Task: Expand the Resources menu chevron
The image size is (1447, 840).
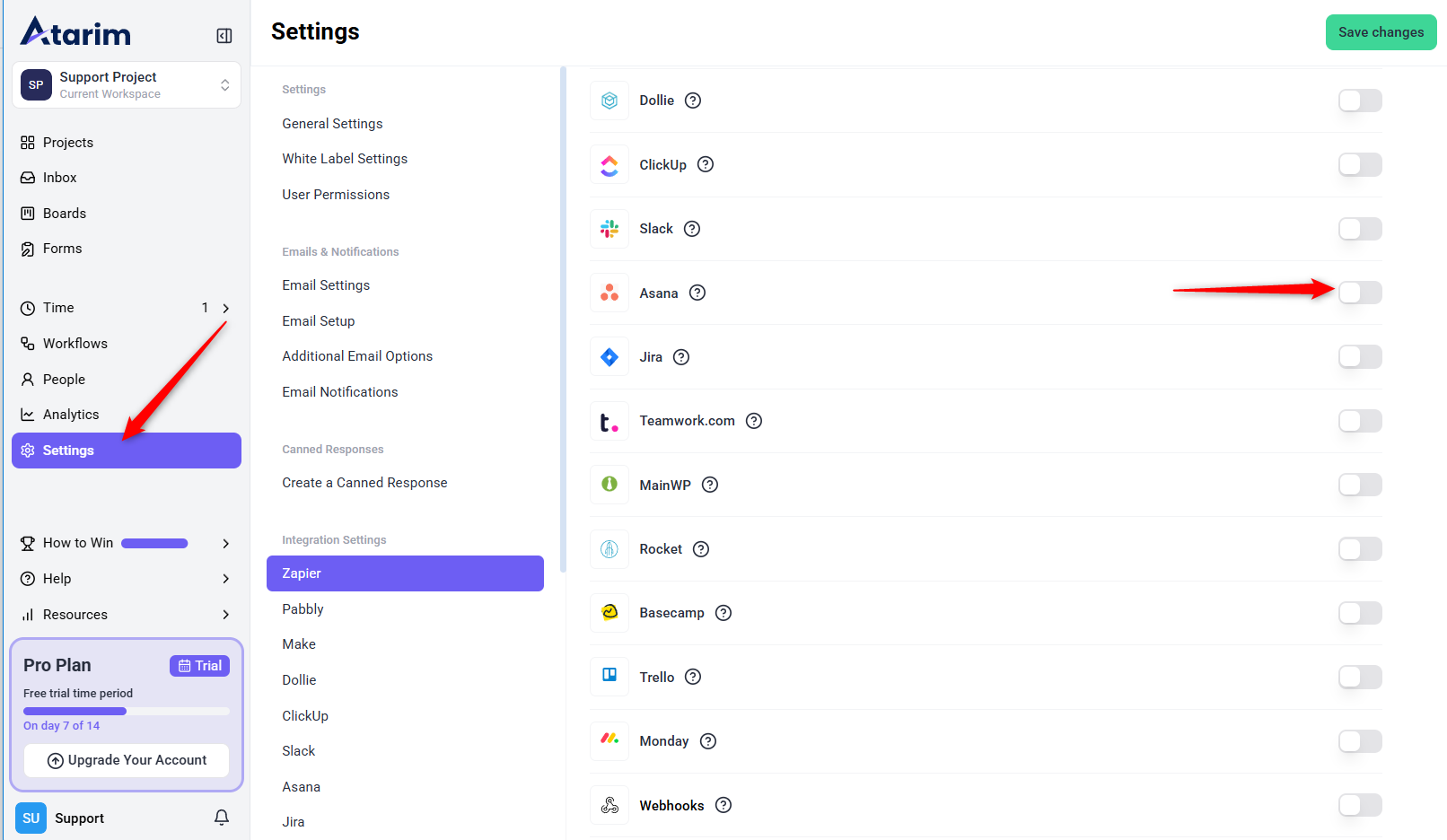Action: click(225, 615)
